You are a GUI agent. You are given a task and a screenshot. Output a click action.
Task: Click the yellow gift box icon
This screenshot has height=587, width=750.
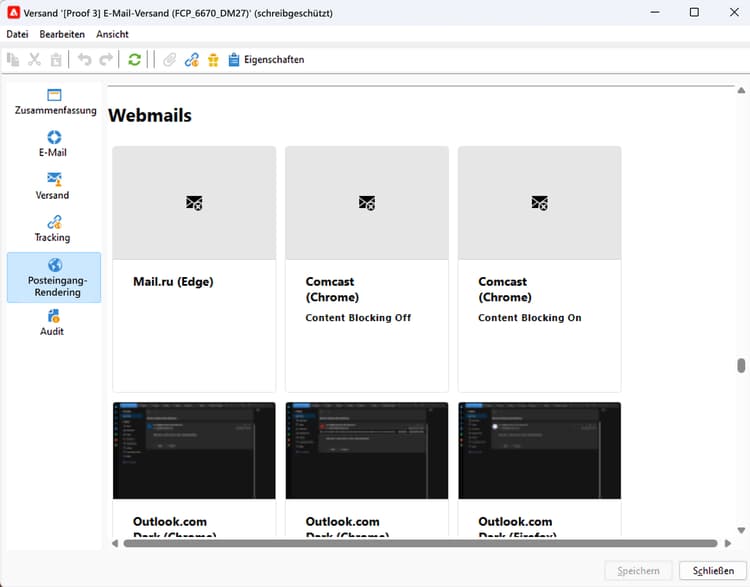213,60
